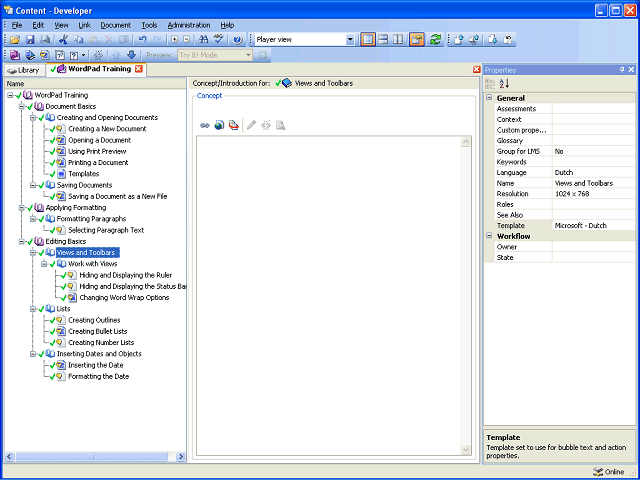
Task: Click the New Topic icon
Action: (x=45, y=55)
